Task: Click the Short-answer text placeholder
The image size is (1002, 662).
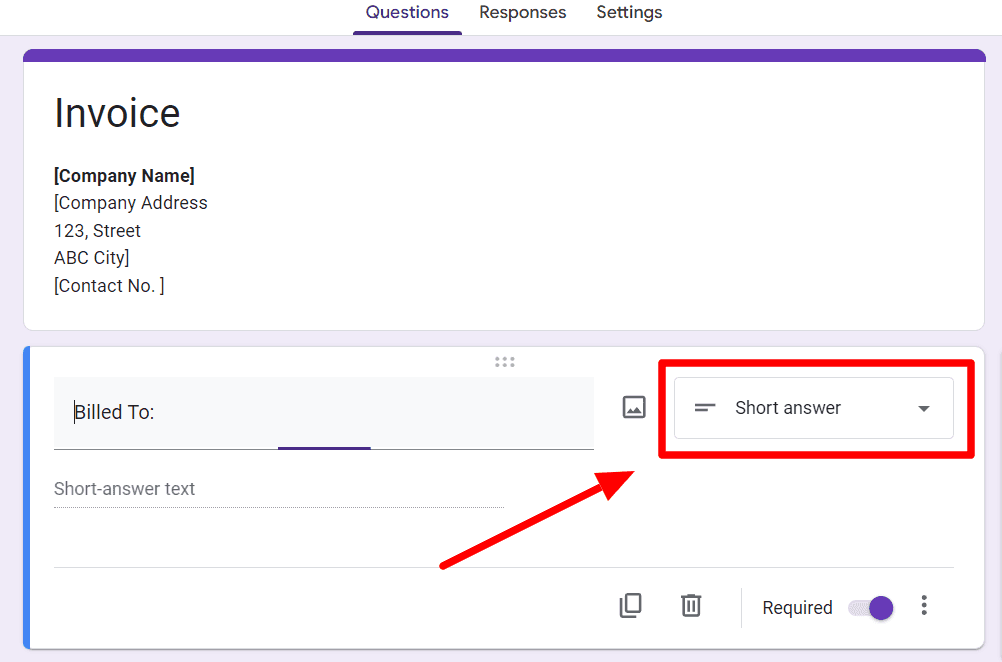Action: [124, 489]
